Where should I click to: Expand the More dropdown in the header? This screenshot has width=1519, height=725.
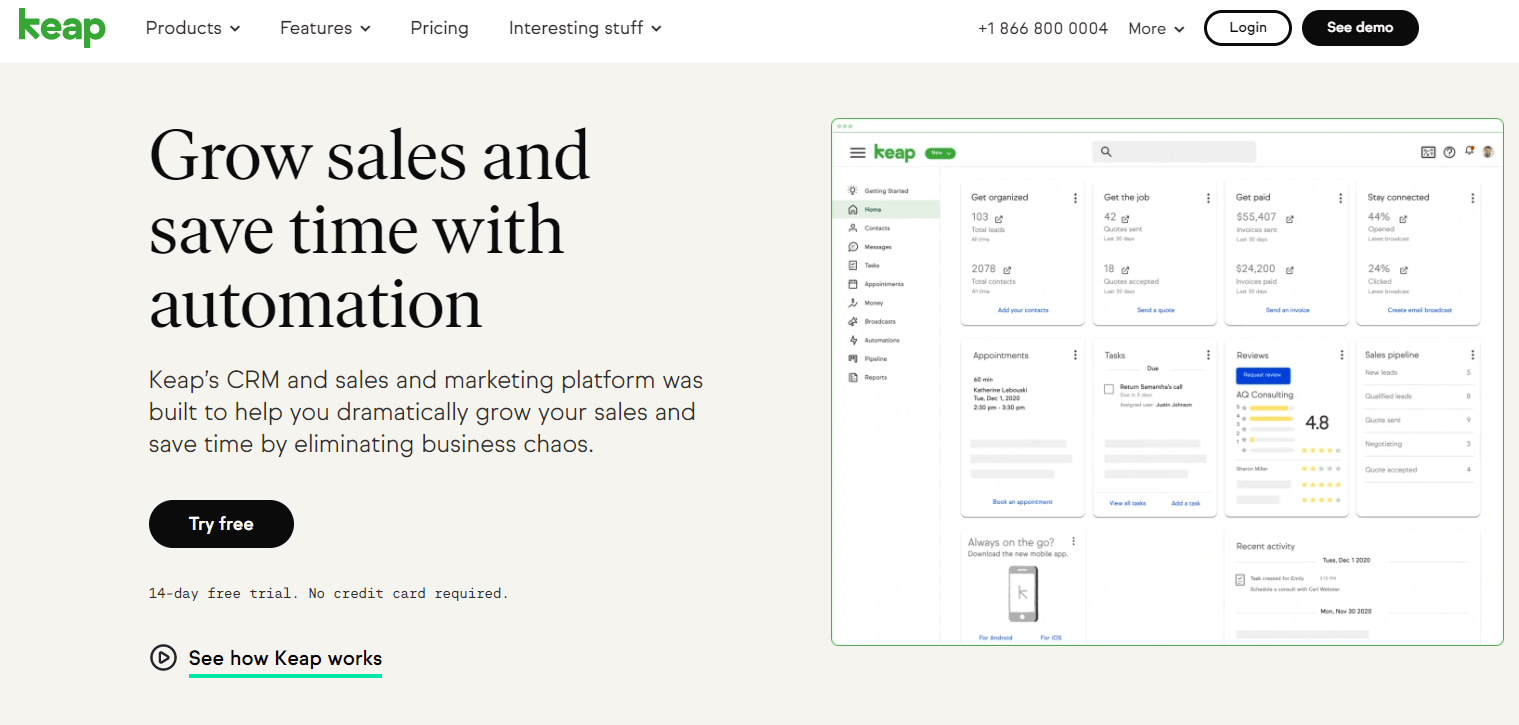tap(1156, 29)
